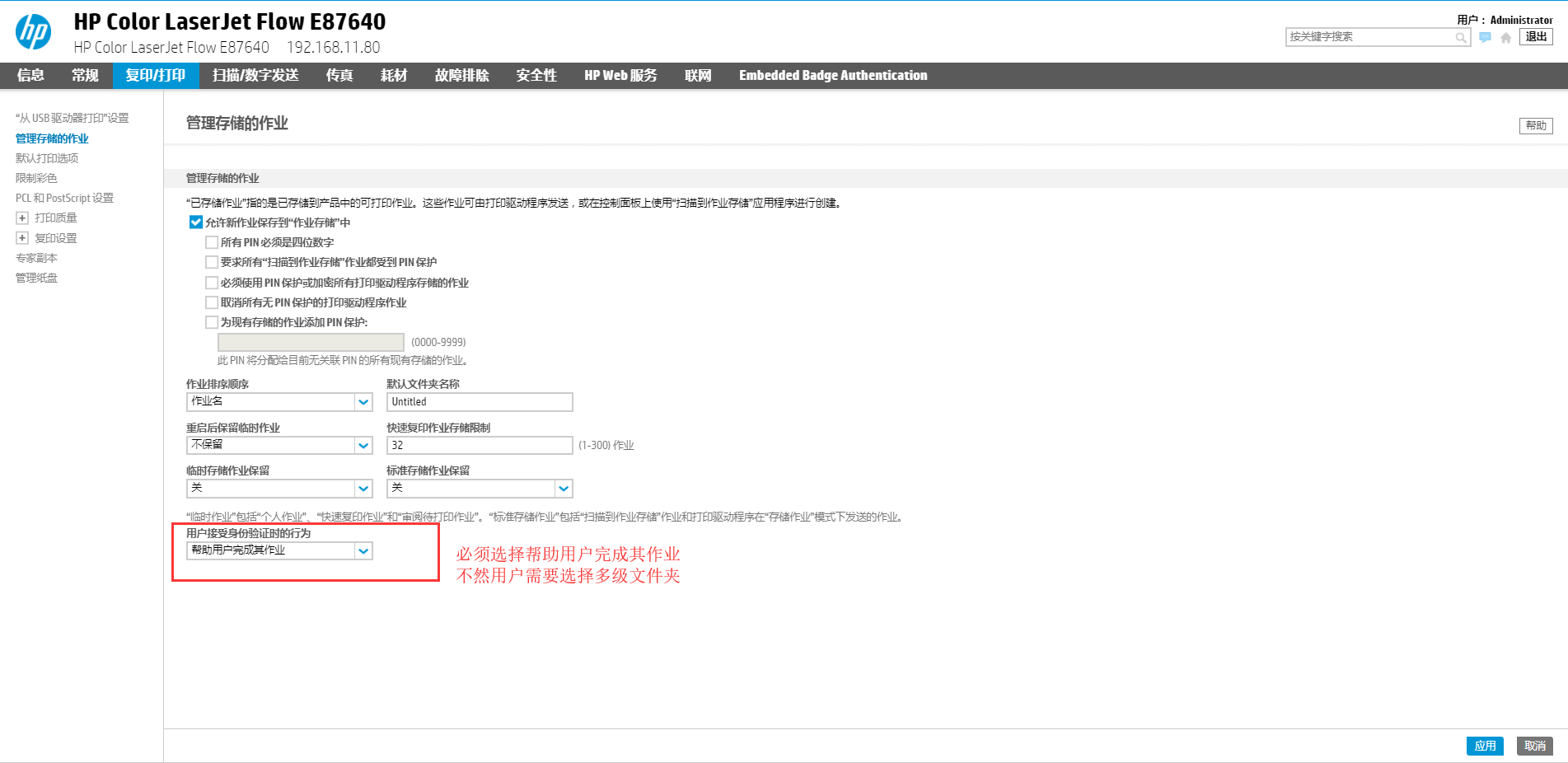Go to home via house icon

1505,37
